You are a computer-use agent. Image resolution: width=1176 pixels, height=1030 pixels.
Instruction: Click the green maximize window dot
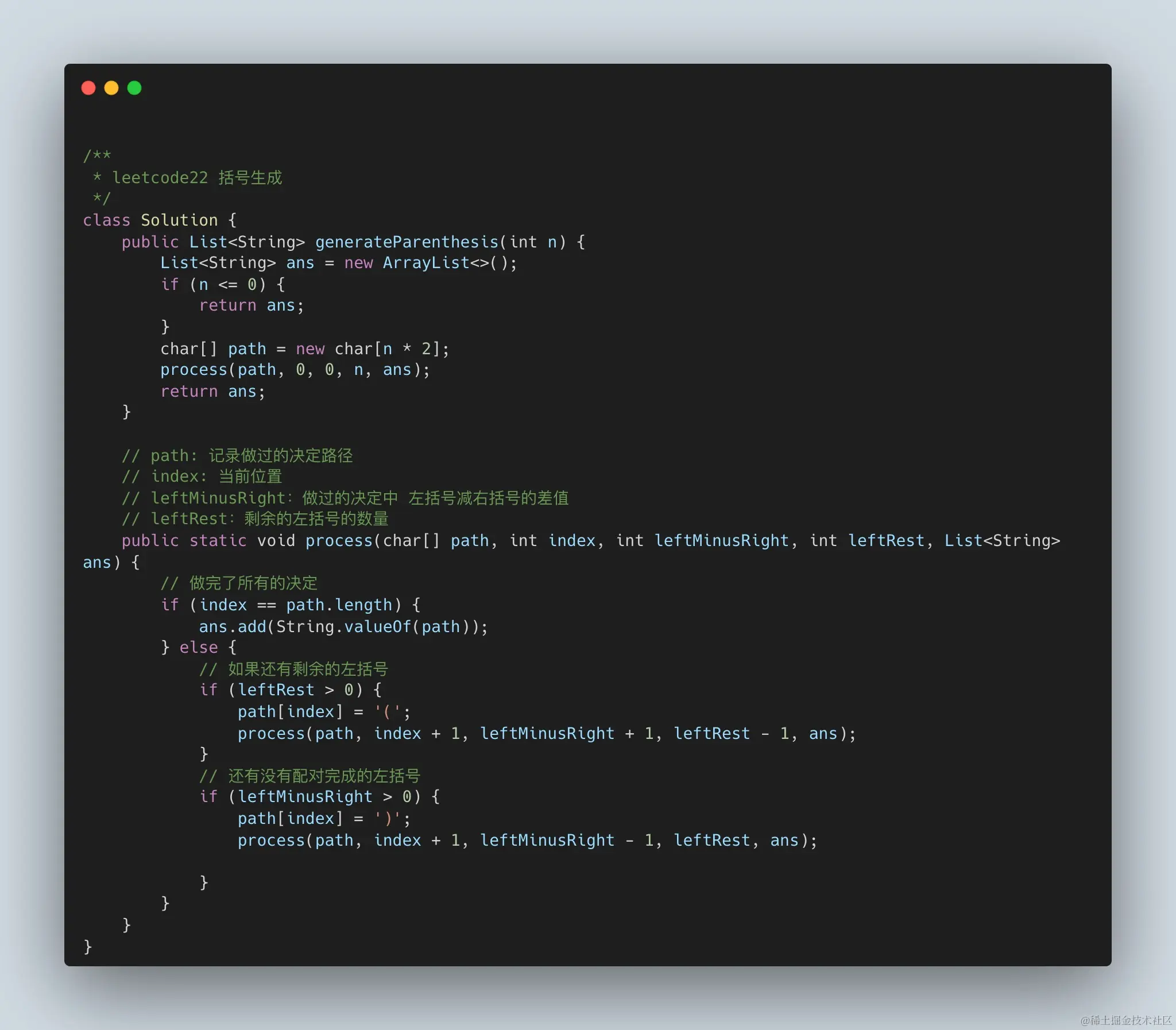[134, 88]
